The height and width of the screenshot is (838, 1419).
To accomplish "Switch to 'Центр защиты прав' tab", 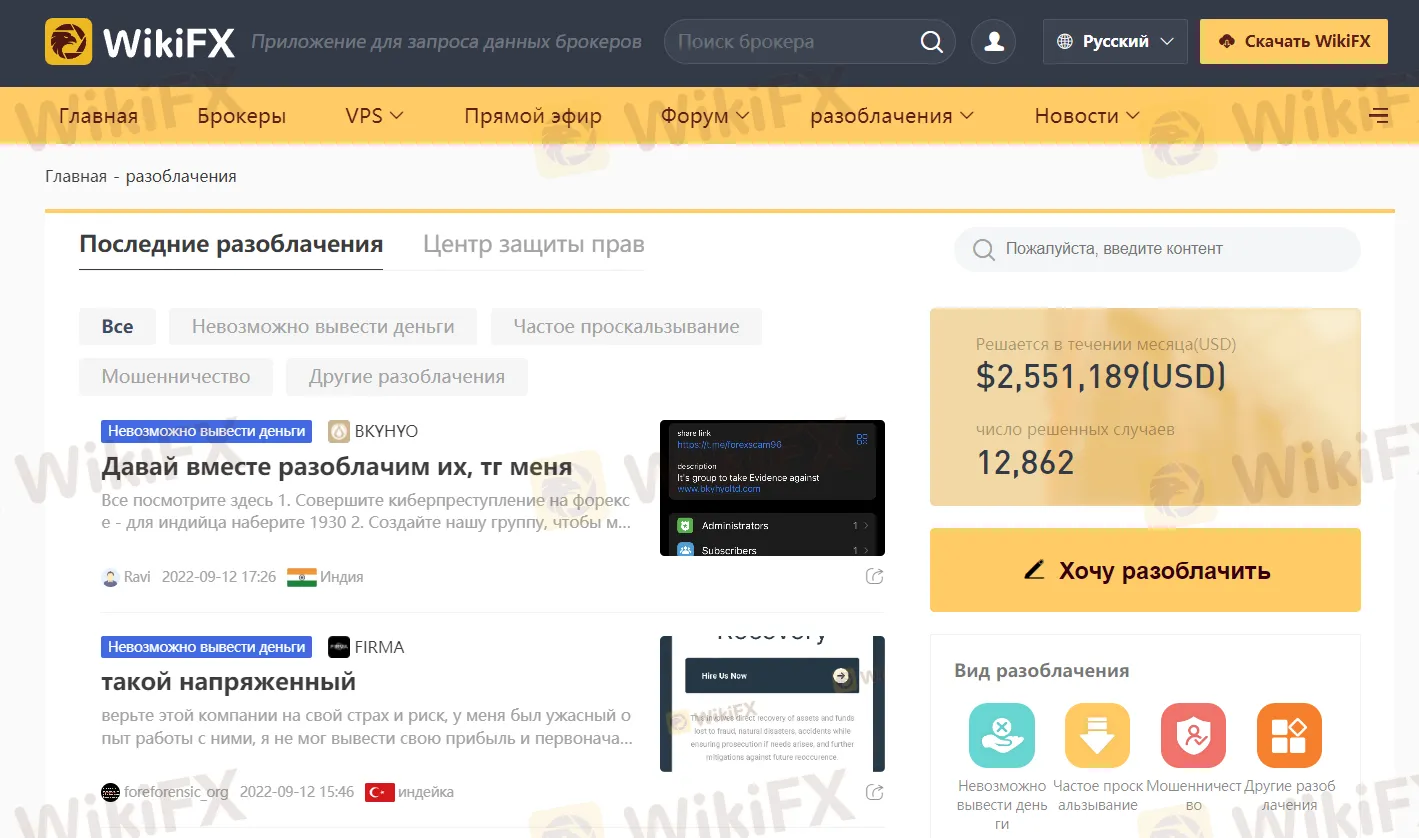I will tap(533, 245).
